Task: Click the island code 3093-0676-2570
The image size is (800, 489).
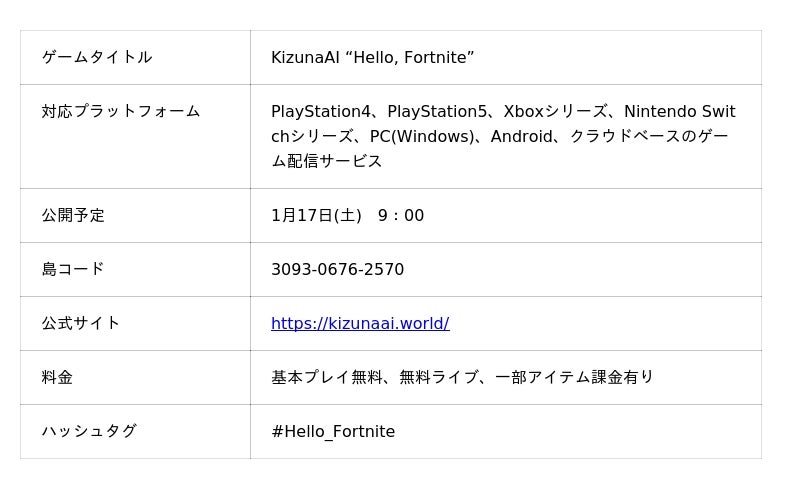Action: [x=337, y=269]
